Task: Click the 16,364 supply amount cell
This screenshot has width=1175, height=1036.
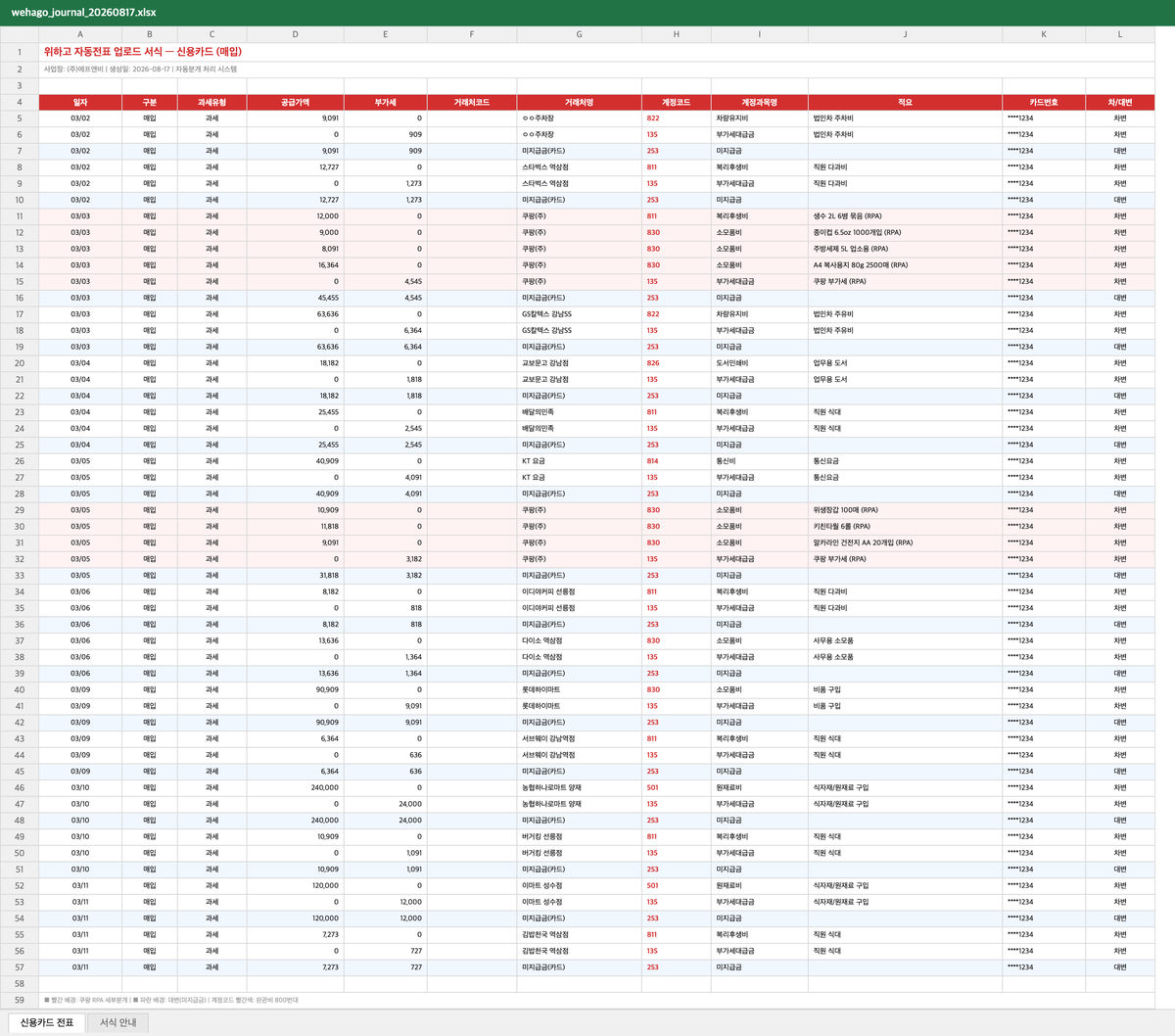Action: click(295, 265)
